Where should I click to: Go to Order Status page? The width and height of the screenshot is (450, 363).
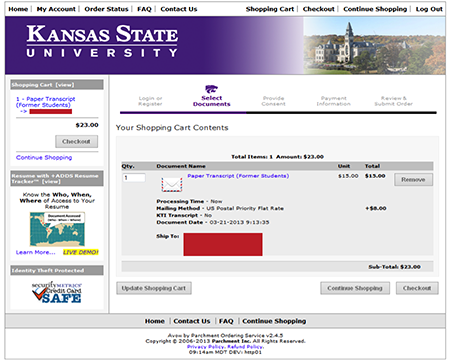106,9
